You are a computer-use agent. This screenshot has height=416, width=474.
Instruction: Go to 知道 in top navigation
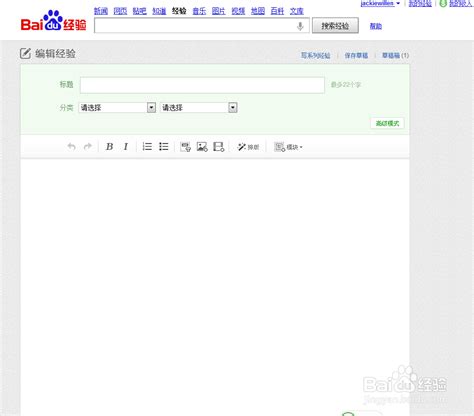tap(159, 11)
